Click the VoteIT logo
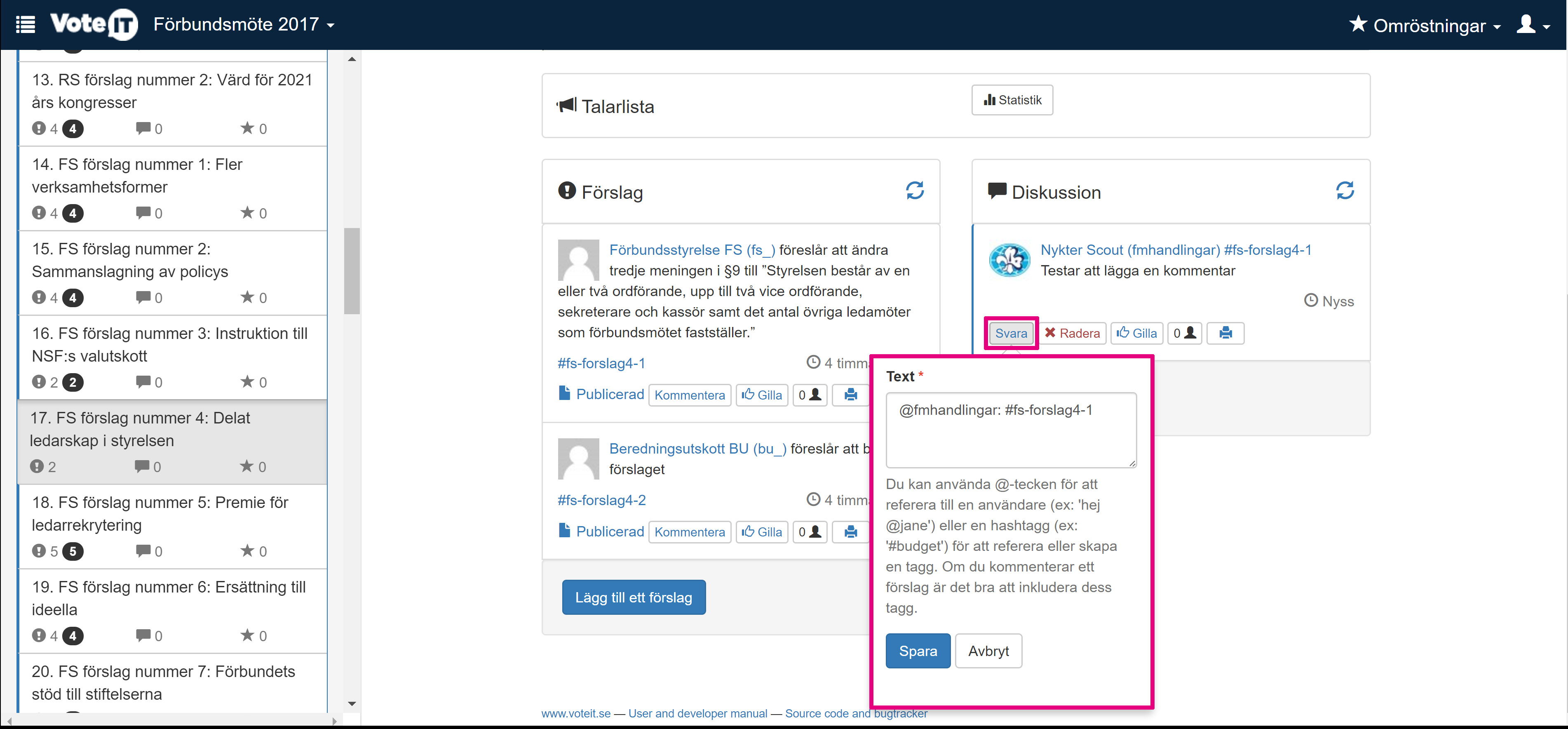The height and width of the screenshot is (729, 1568). [x=94, y=24]
